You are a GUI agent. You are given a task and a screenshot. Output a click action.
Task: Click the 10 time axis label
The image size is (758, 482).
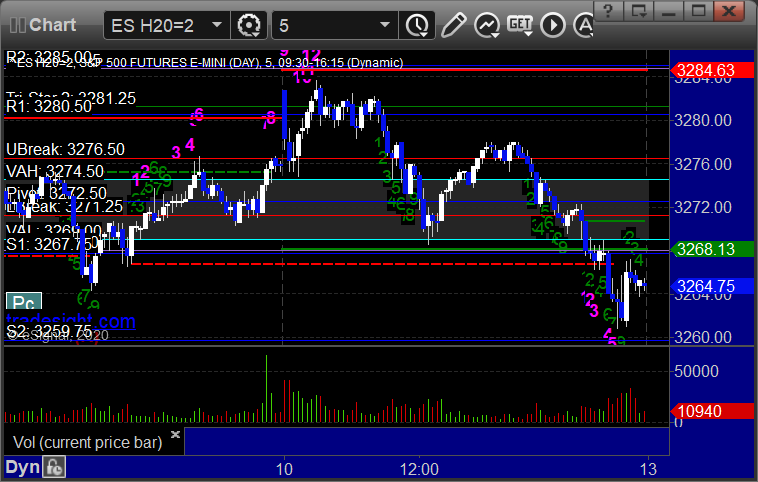click(284, 469)
